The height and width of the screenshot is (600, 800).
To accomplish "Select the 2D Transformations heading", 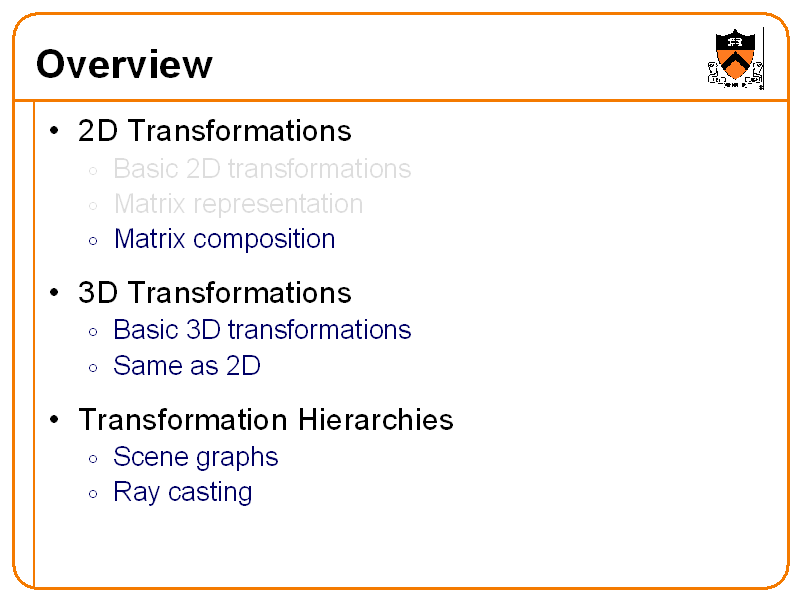I will click(214, 131).
